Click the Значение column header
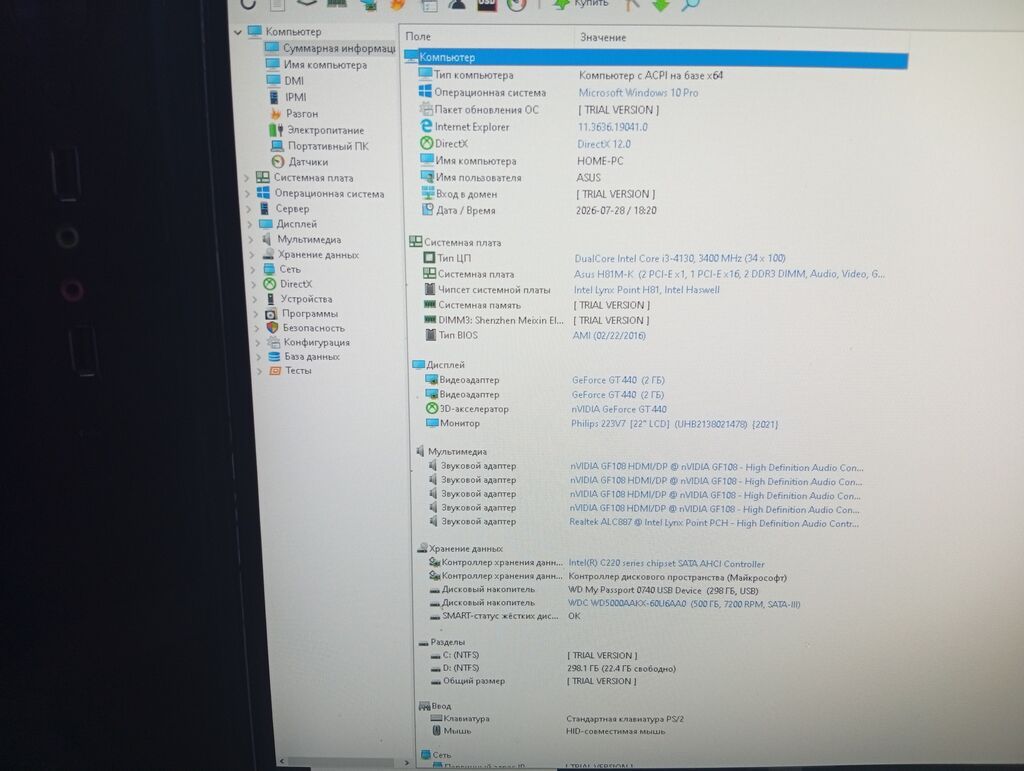Viewport: 1024px width, 771px height. [x=603, y=37]
